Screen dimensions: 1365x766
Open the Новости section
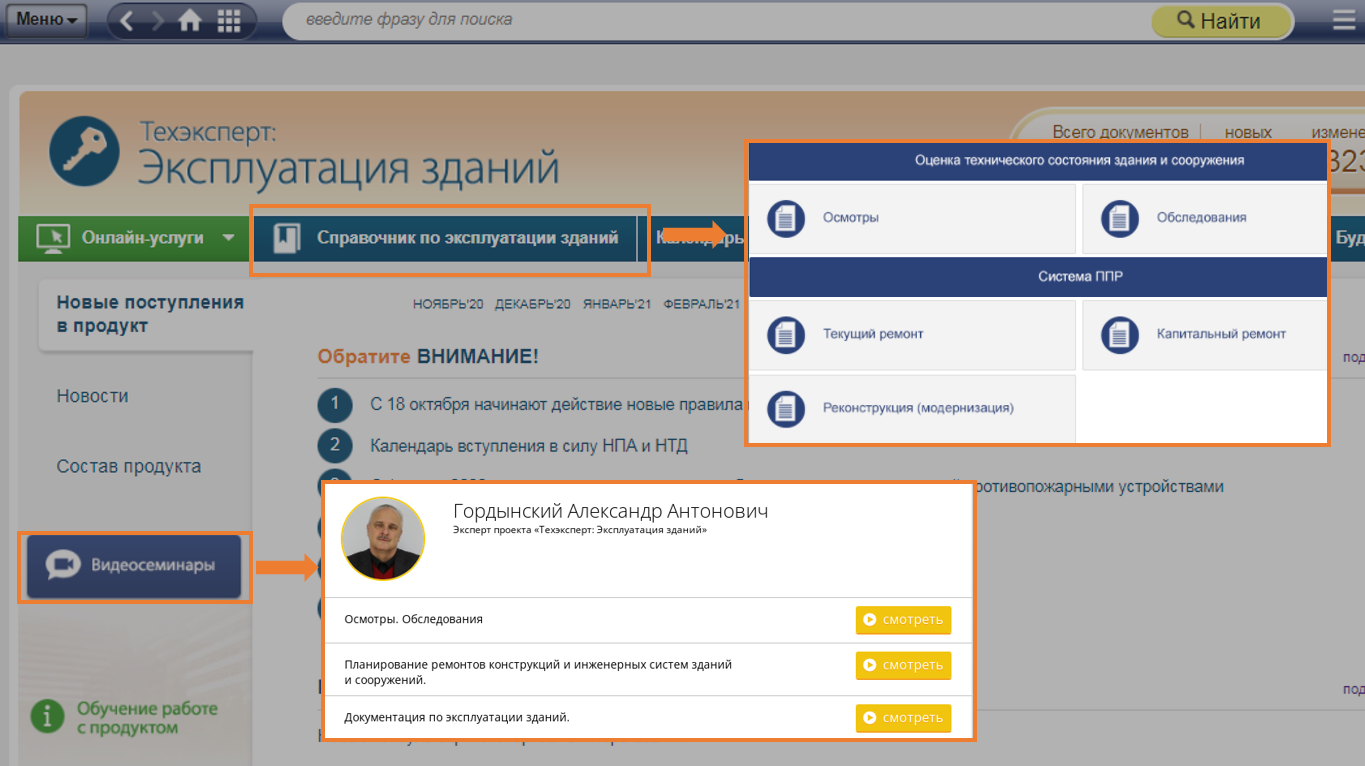pos(93,396)
